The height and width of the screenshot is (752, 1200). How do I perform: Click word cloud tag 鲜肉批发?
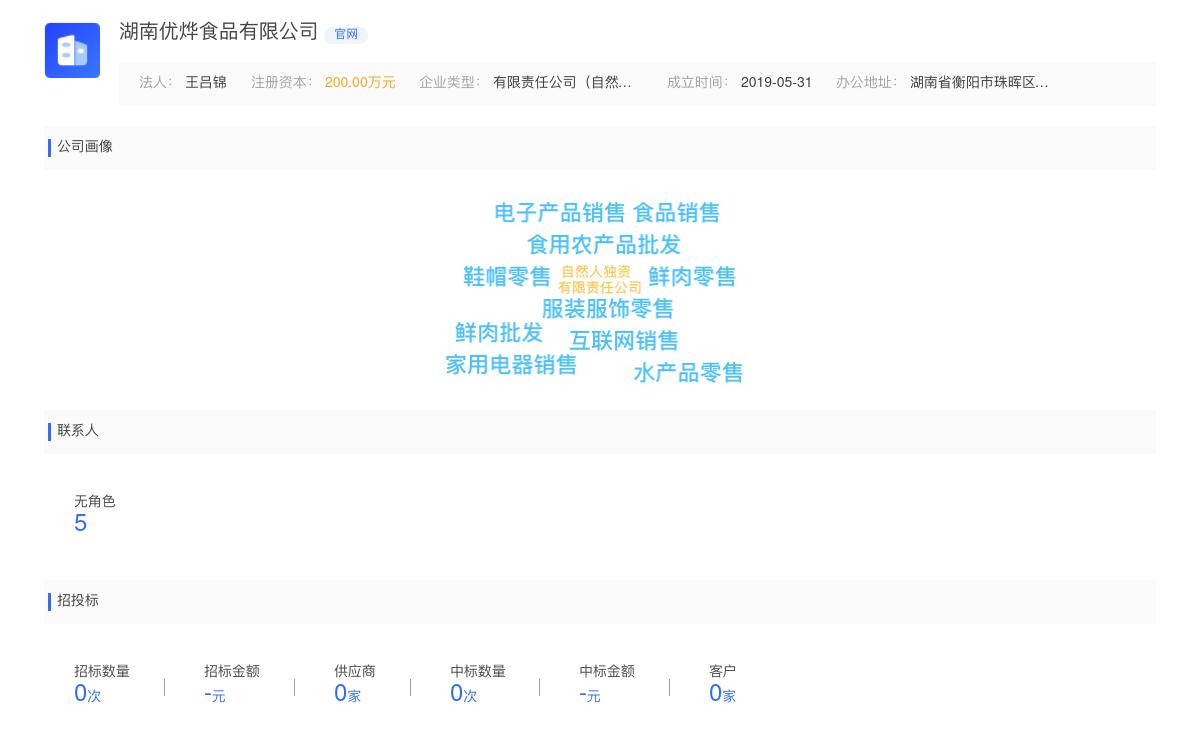tap(499, 333)
